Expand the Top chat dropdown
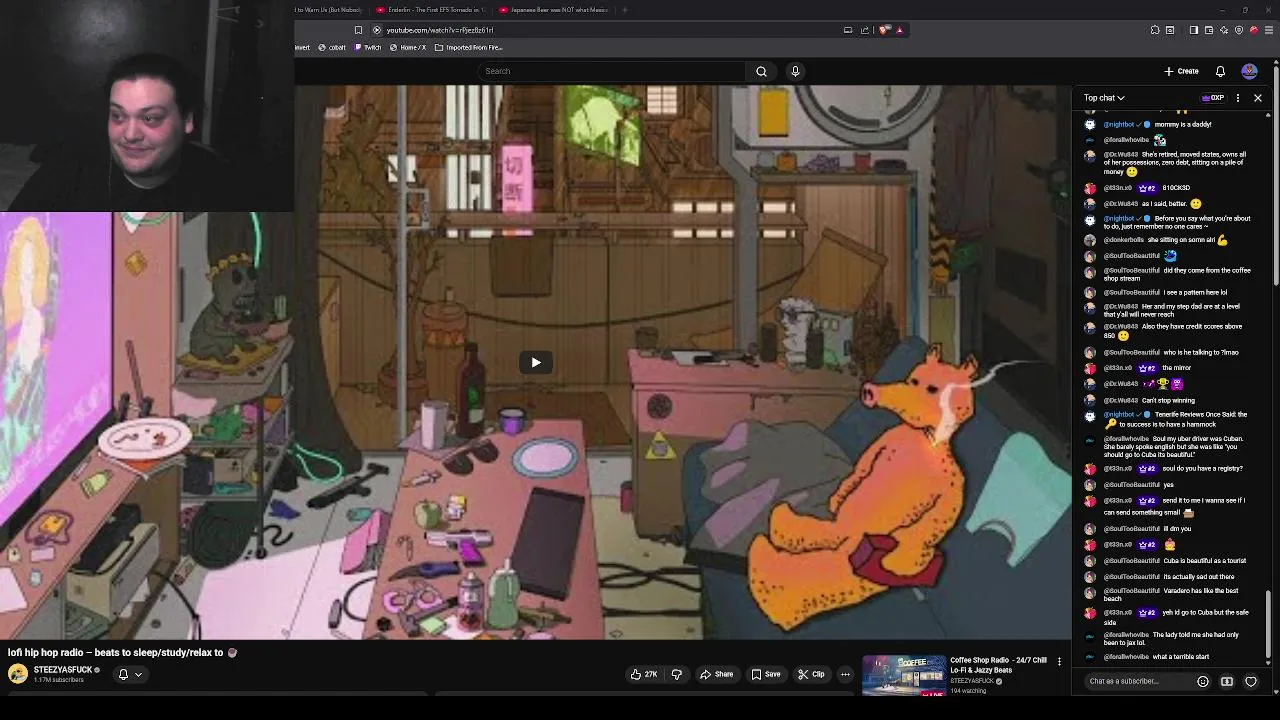 [x=1104, y=98]
